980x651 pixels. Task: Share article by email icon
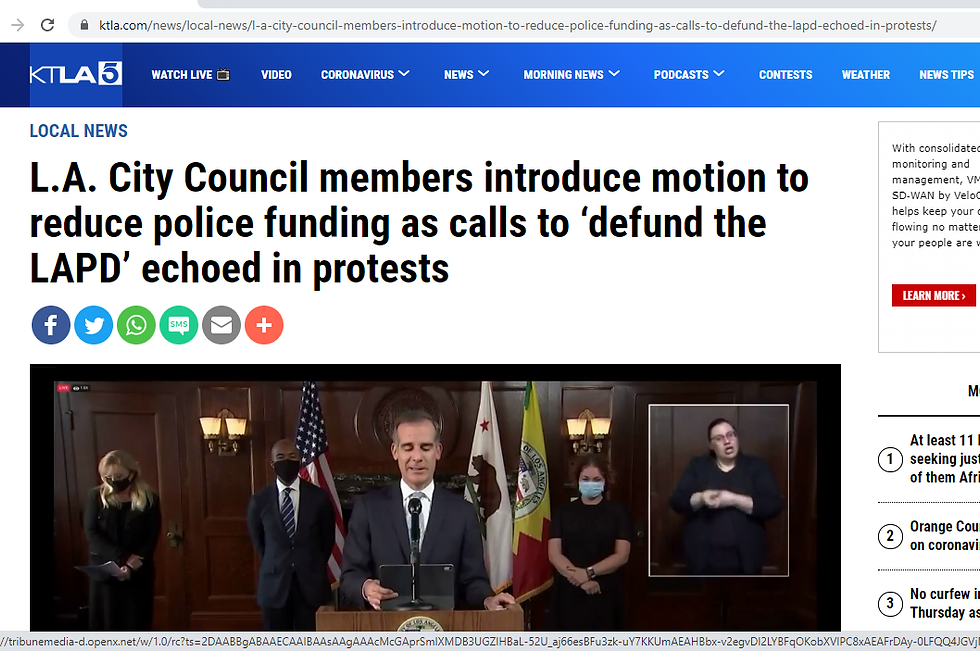[x=221, y=325]
